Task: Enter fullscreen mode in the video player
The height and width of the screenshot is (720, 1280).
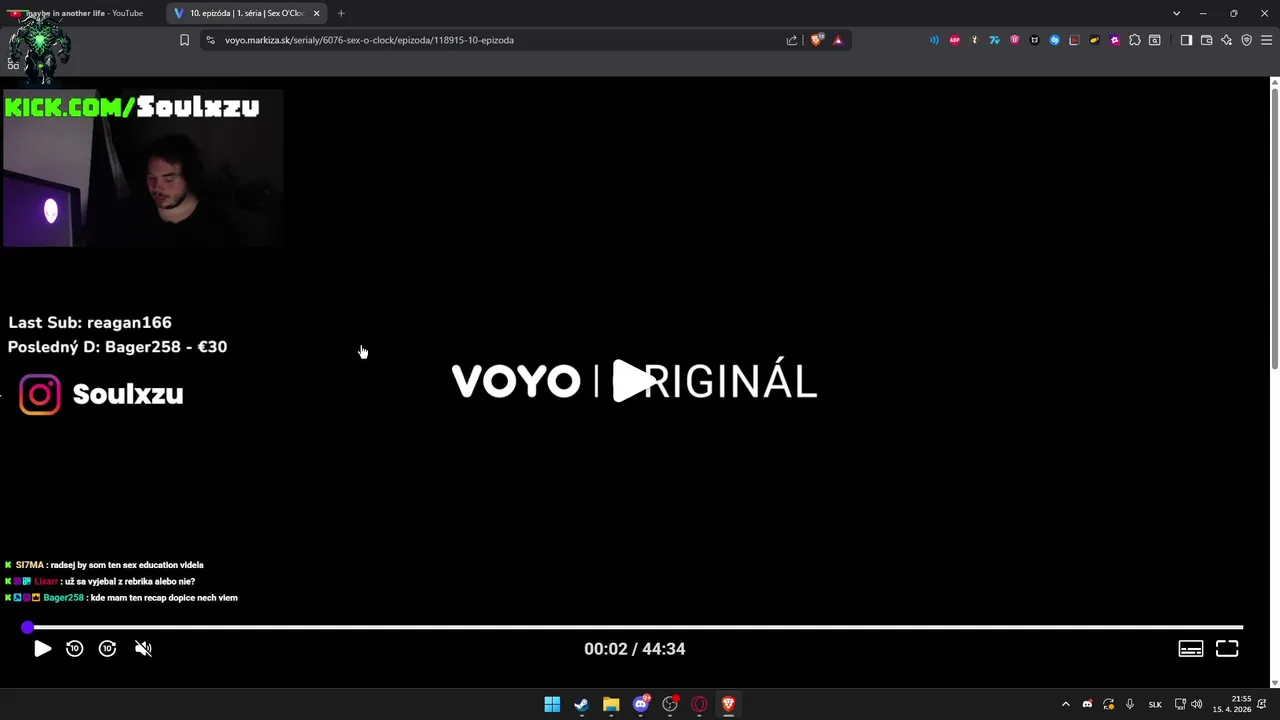Action: (1227, 649)
